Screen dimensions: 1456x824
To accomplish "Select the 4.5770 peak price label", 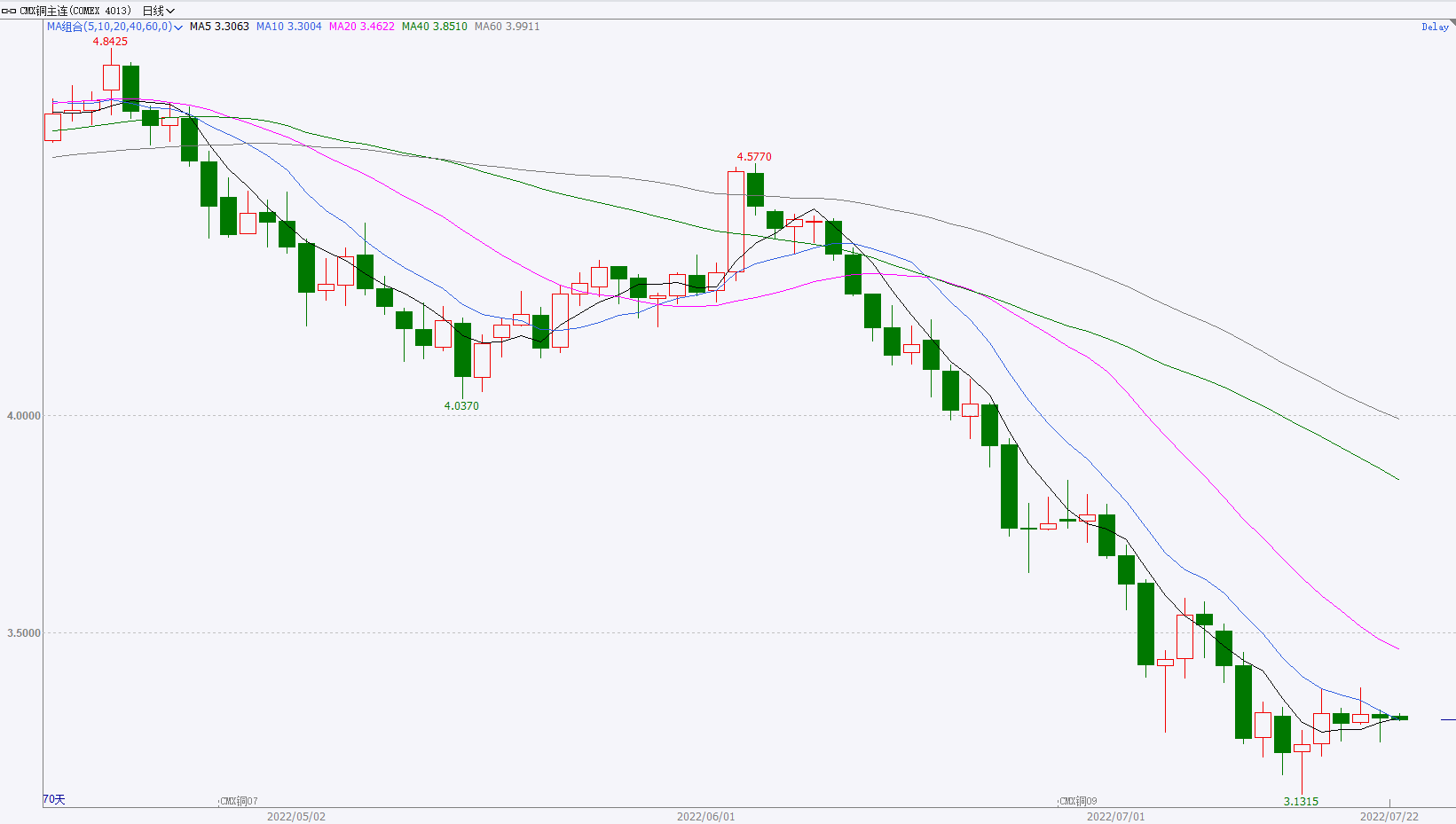I will click(754, 157).
